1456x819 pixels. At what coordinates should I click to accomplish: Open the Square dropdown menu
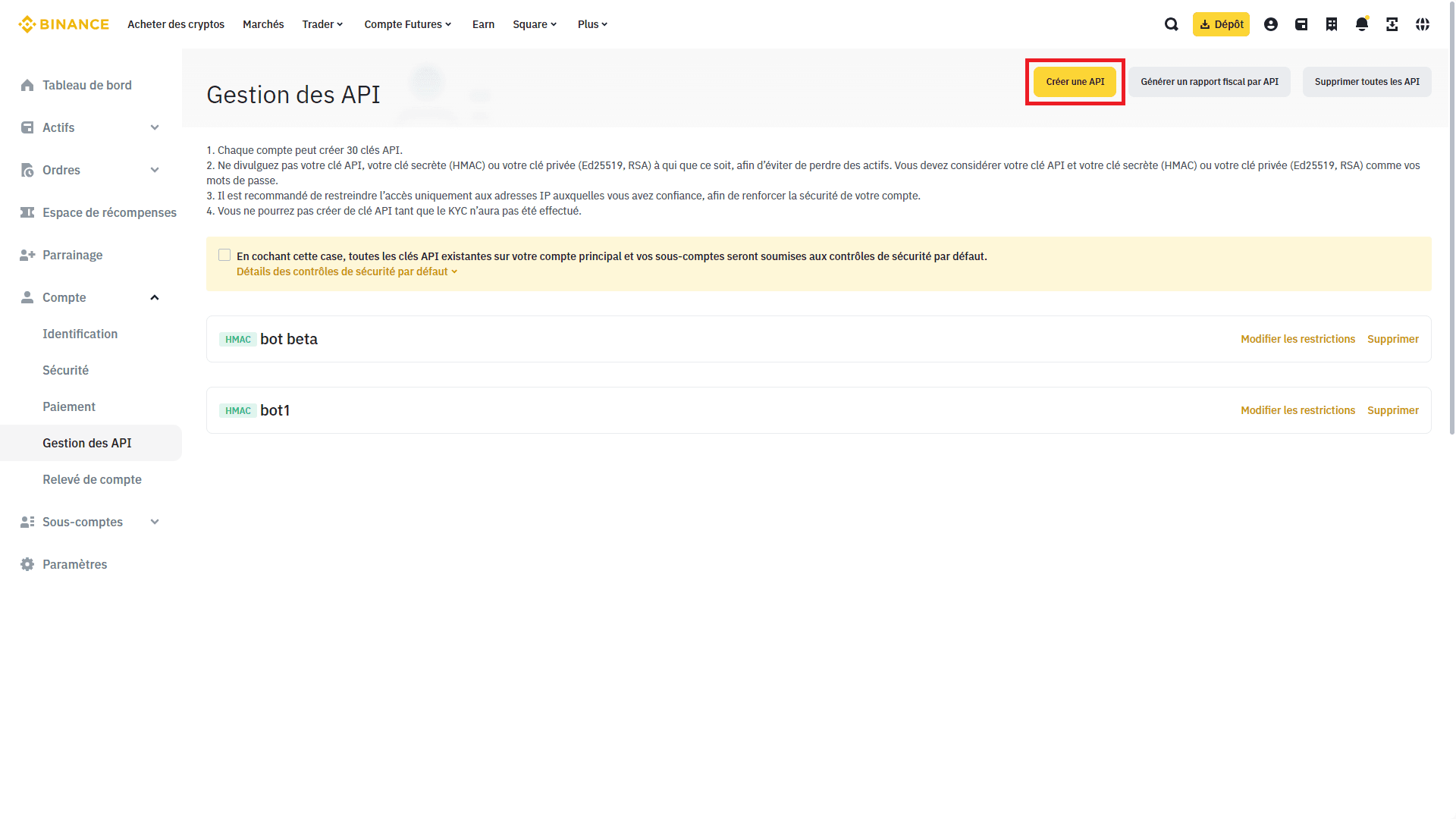coord(535,24)
